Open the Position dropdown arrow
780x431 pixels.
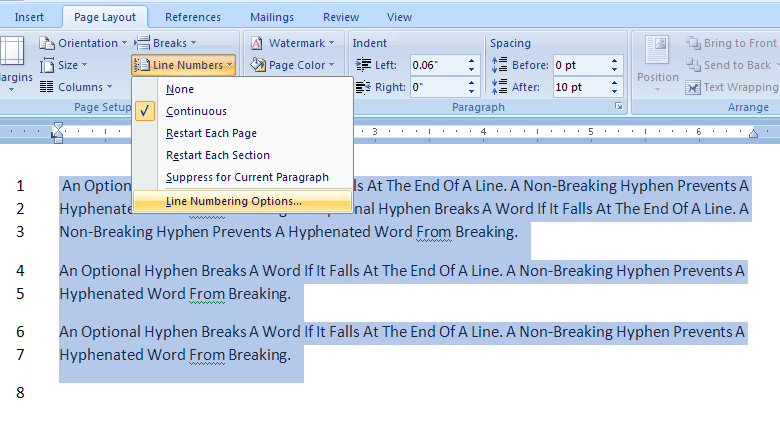click(x=658, y=90)
